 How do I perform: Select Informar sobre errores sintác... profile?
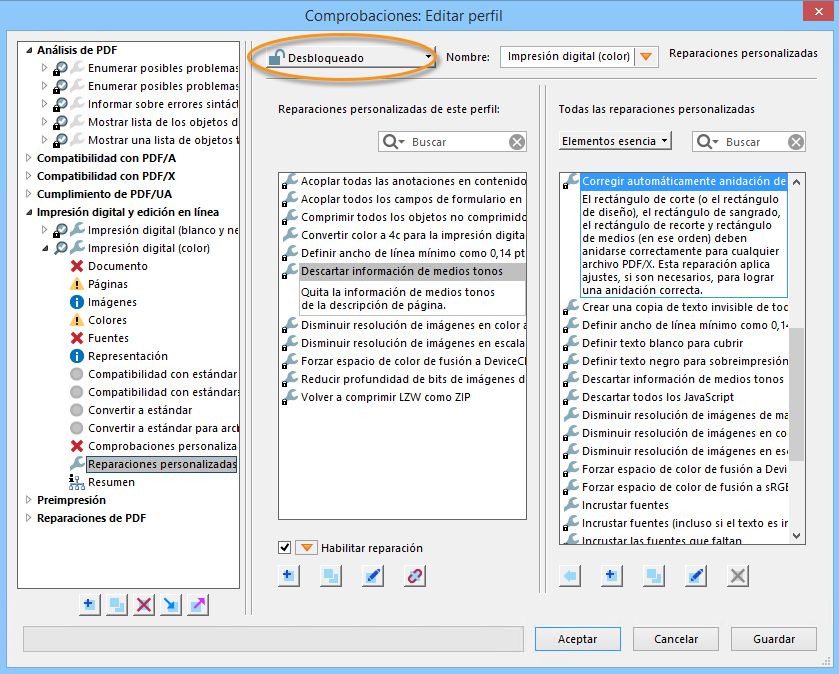pos(163,104)
